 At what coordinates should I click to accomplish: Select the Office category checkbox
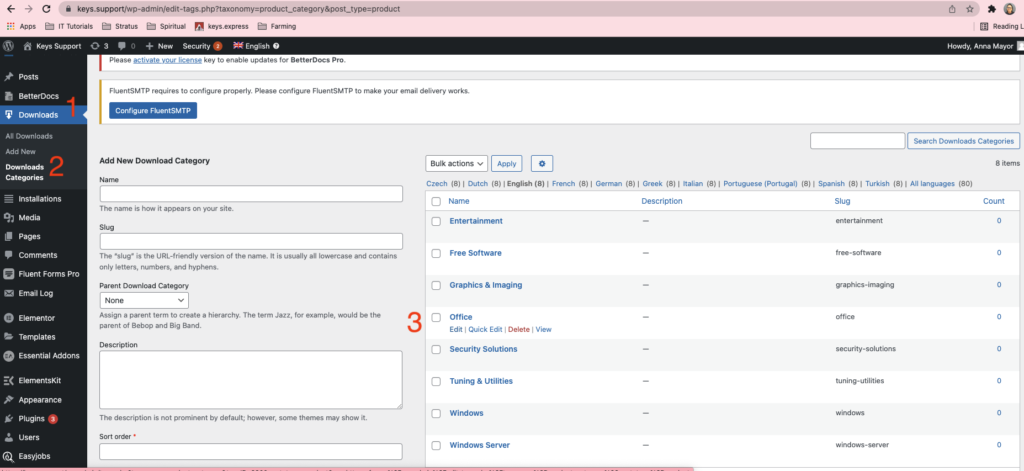tap(436, 317)
